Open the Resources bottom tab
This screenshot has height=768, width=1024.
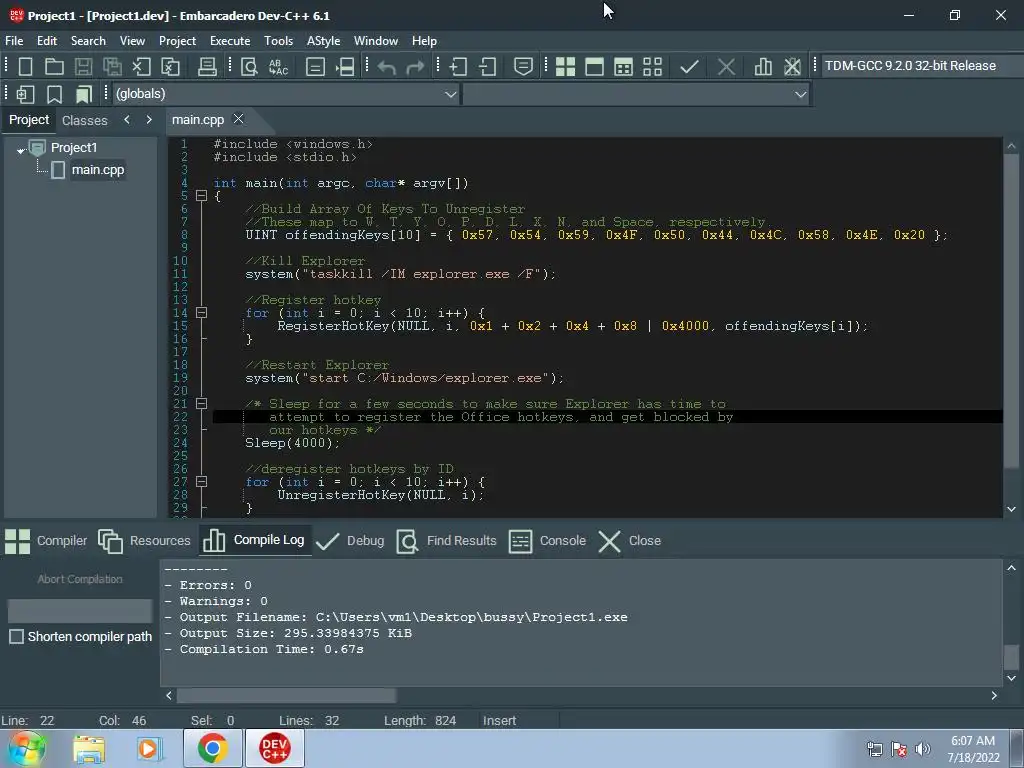click(144, 541)
